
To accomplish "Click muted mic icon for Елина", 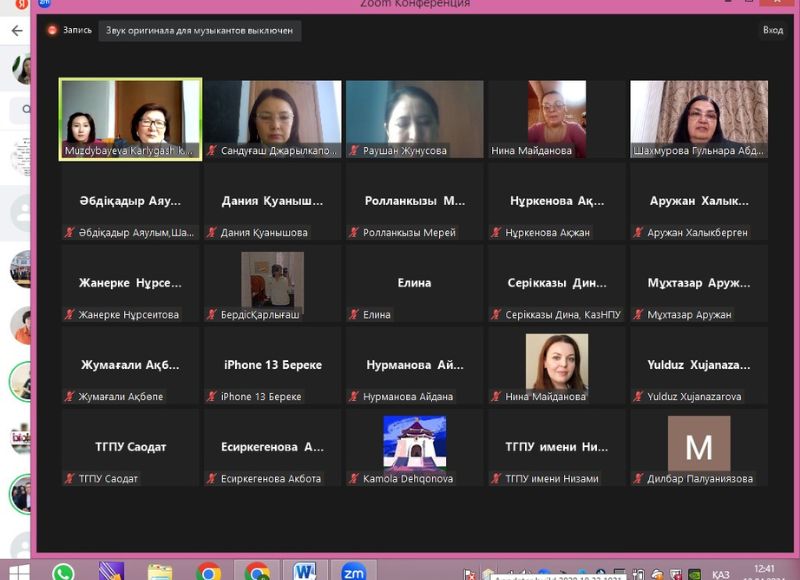I will tap(354, 315).
